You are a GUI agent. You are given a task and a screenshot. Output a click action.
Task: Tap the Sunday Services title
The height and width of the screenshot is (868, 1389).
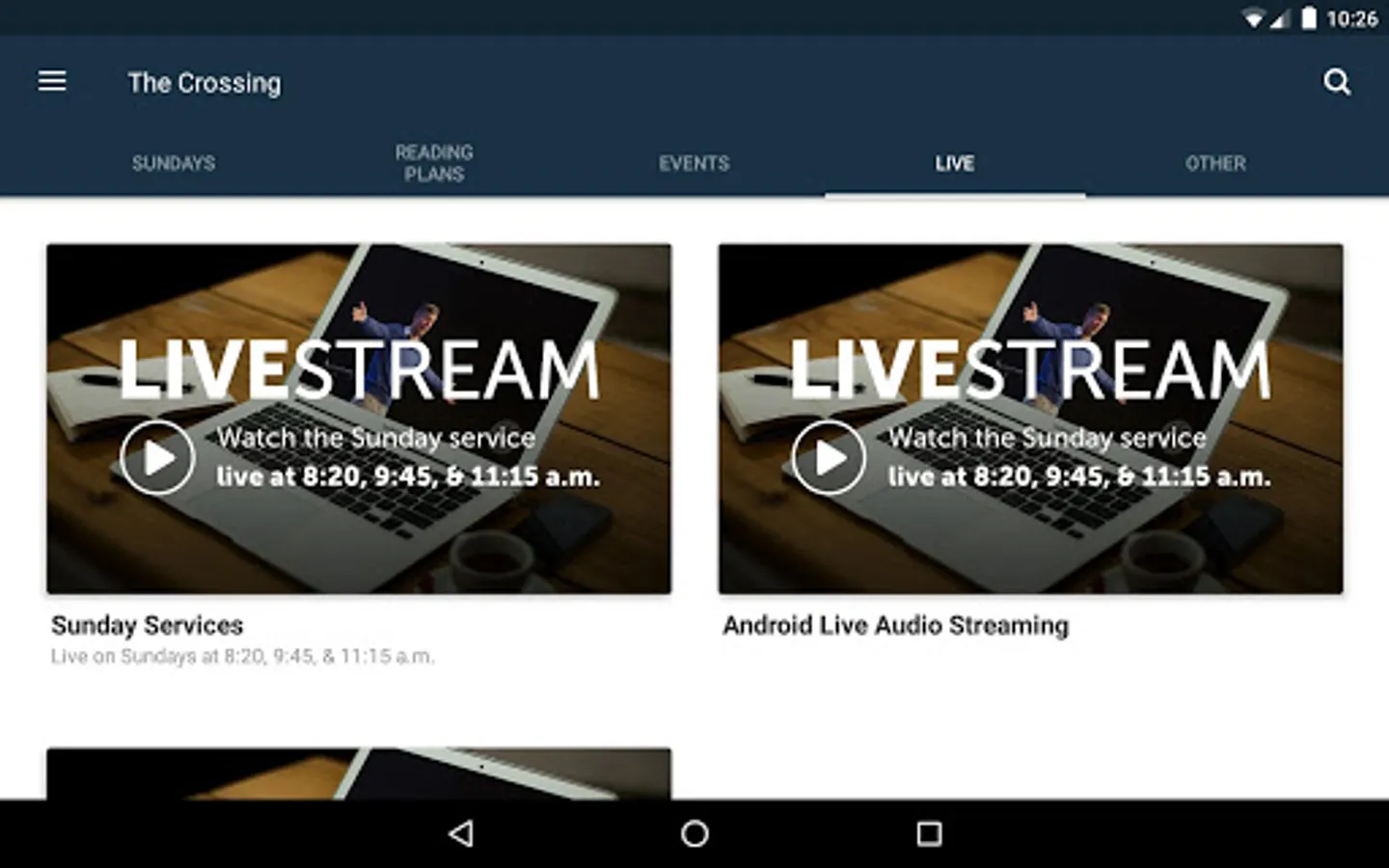(146, 626)
